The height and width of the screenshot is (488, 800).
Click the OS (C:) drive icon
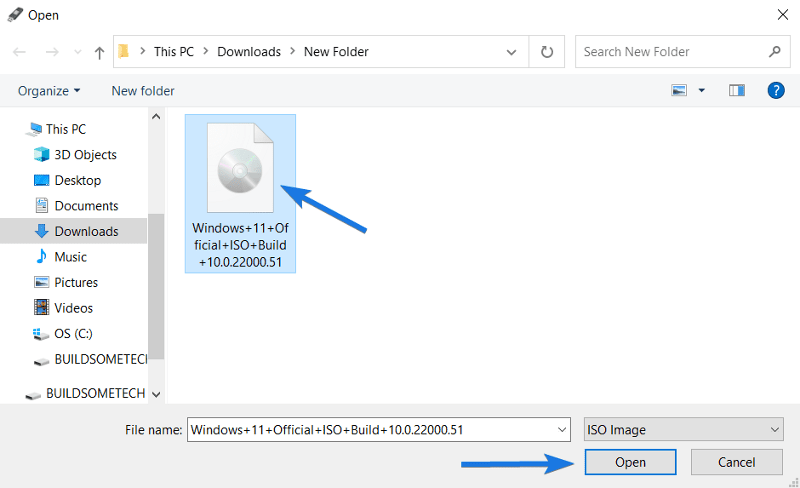tap(41, 334)
